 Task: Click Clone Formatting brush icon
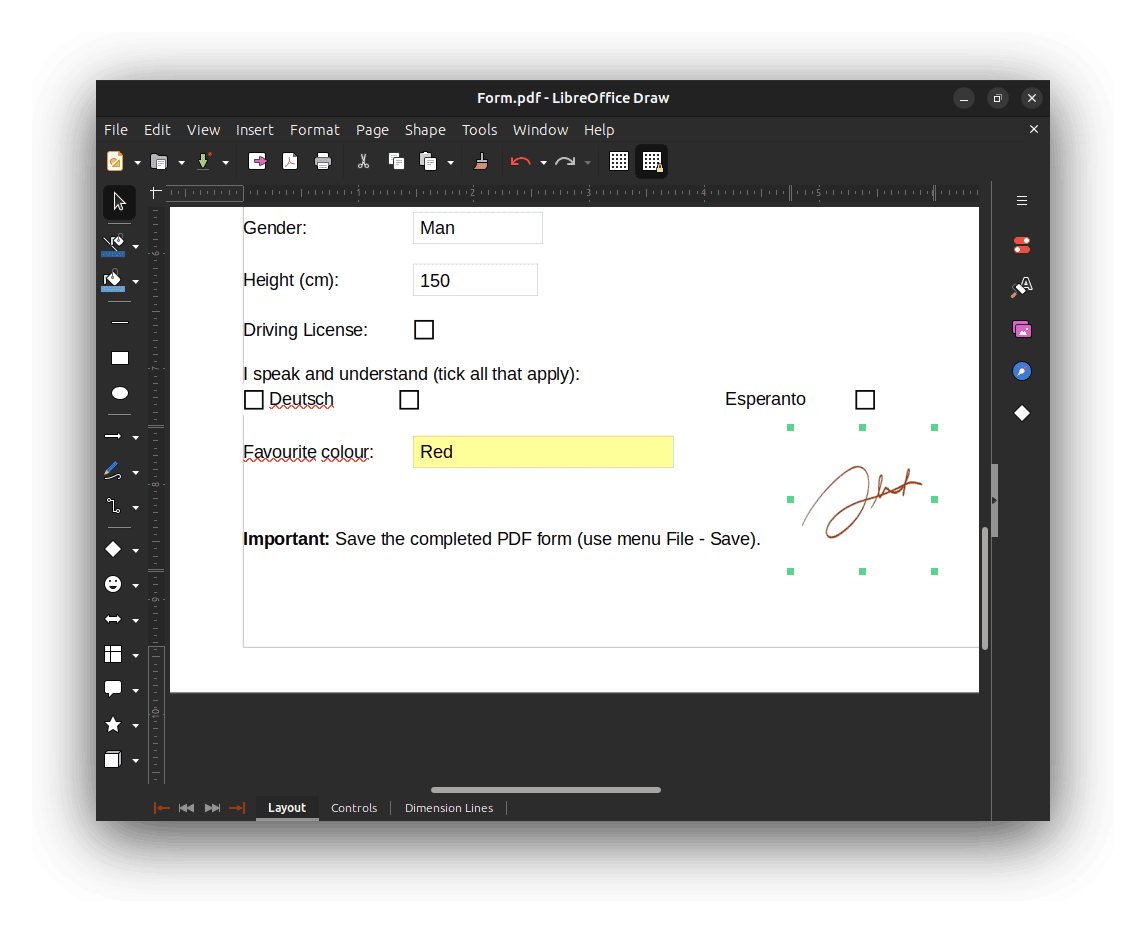click(x=481, y=161)
